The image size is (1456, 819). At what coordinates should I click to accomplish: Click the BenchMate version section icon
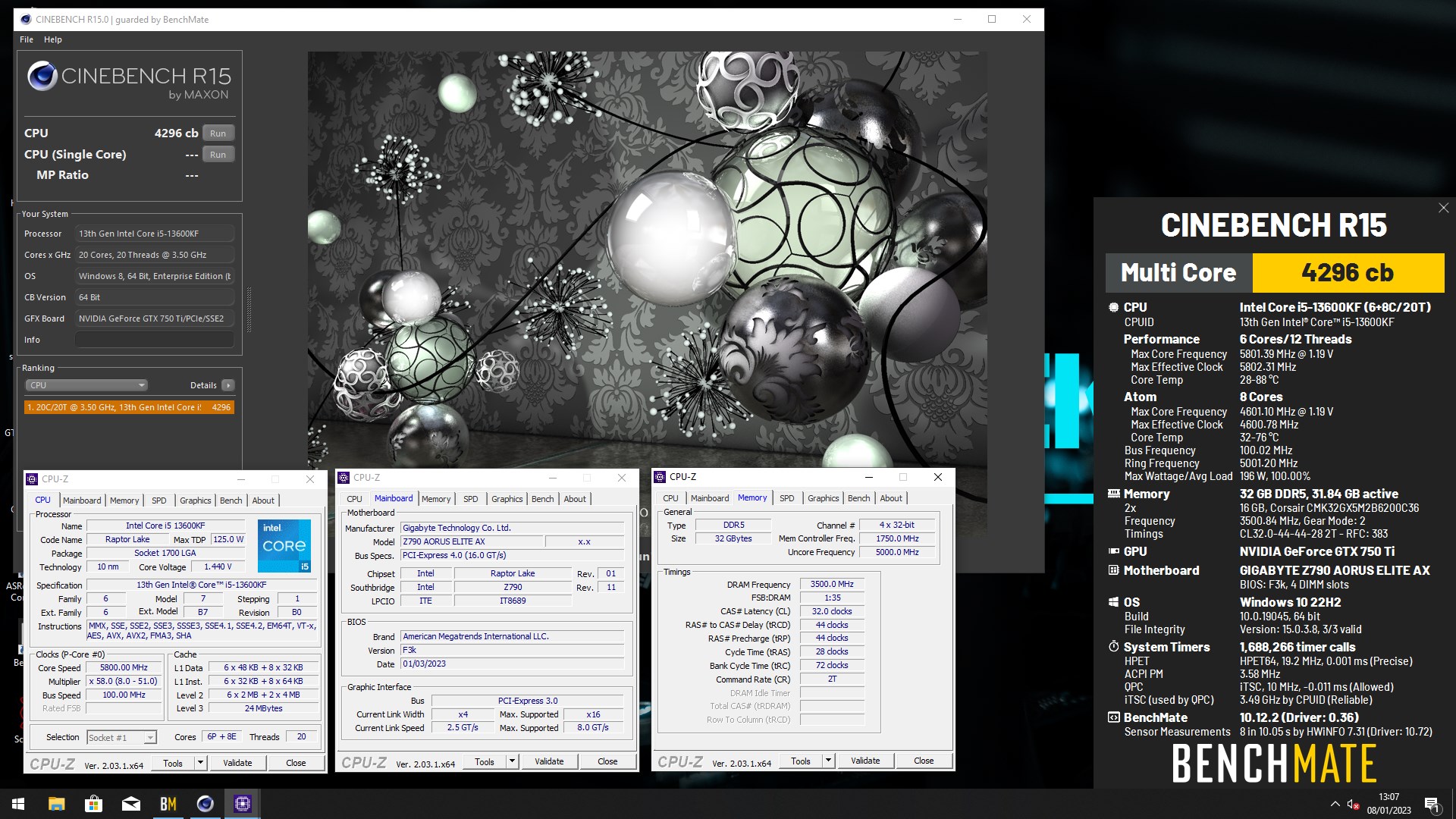click(x=1113, y=717)
